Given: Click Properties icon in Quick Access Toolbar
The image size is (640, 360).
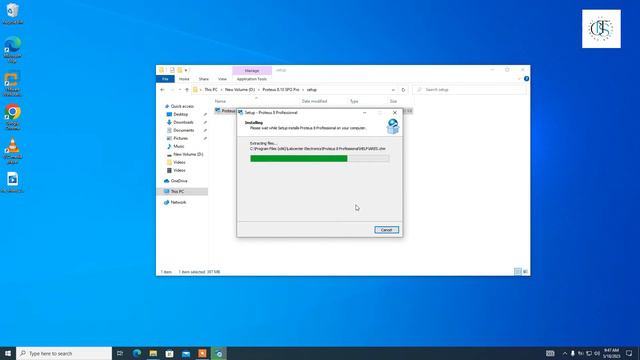Looking at the screenshot, I should 172,70.
